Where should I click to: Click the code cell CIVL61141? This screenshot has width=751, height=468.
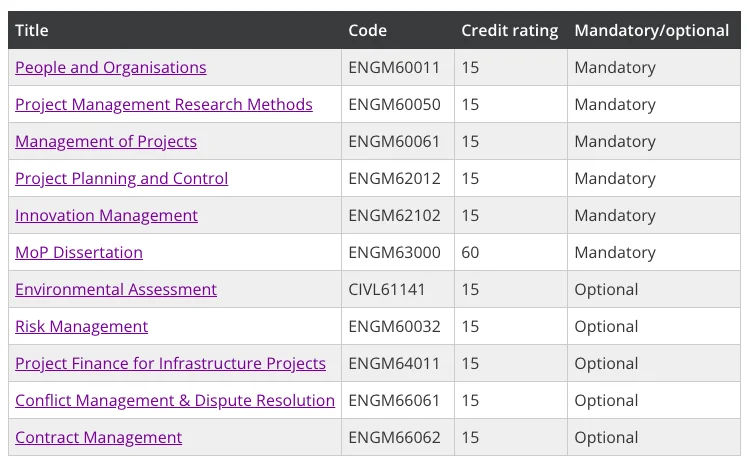click(x=387, y=290)
